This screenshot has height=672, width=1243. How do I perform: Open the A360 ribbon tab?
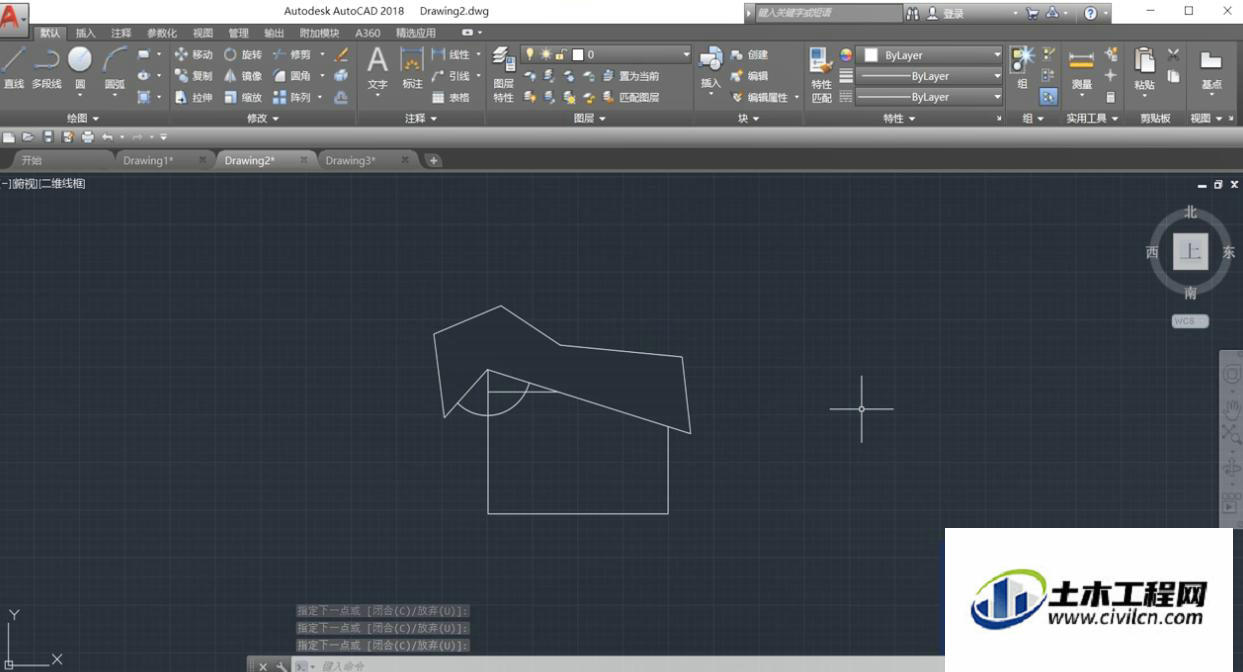coord(367,33)
